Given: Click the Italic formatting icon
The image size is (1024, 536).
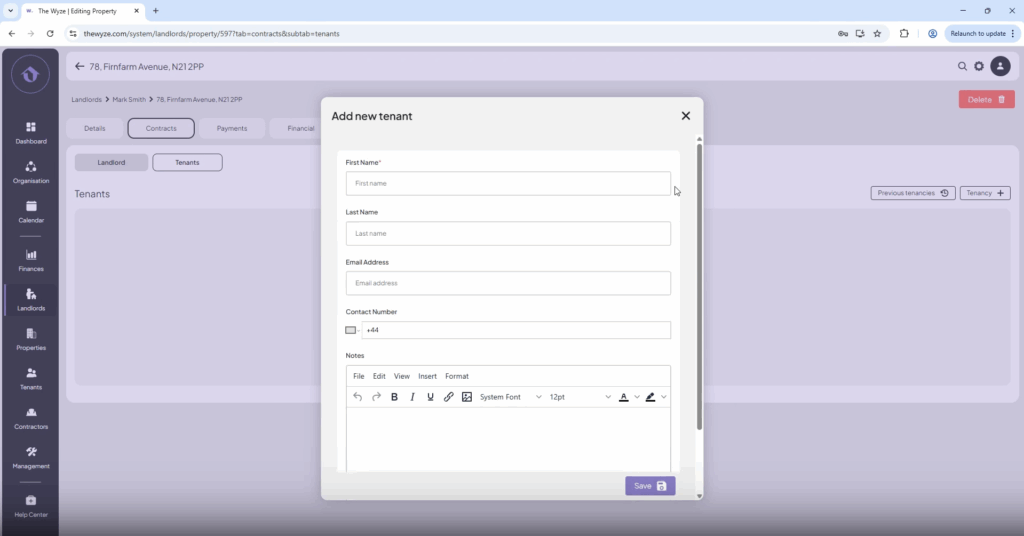Looking at the screenshot, I should 412,397.
